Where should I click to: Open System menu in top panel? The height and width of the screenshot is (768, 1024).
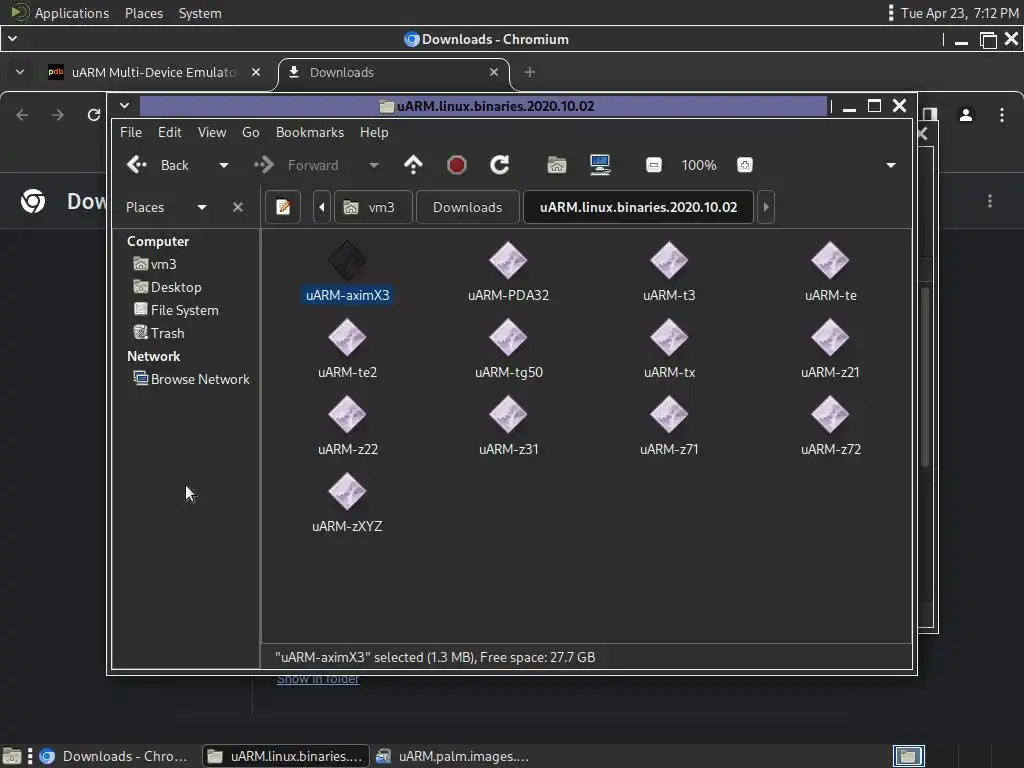(200, 13)
